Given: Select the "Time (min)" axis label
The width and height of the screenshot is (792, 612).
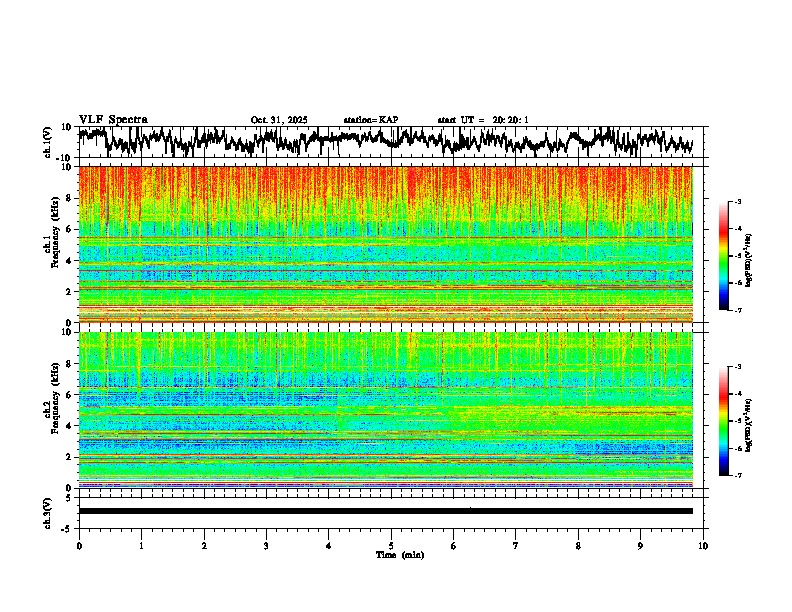Looking at the screenshot, I should pos(400,555).
